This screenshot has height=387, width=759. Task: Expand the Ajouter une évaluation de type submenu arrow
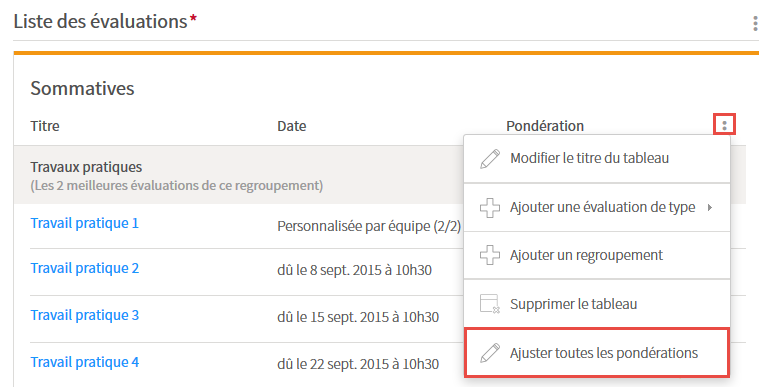tap(710, 207)
